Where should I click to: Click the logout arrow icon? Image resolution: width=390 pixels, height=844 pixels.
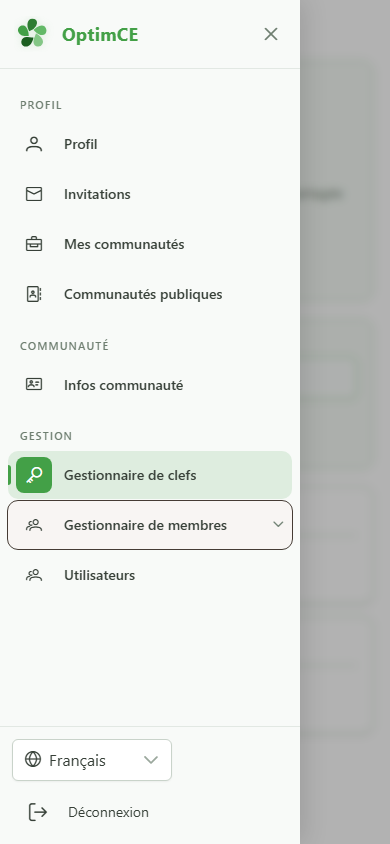(38, 812)
